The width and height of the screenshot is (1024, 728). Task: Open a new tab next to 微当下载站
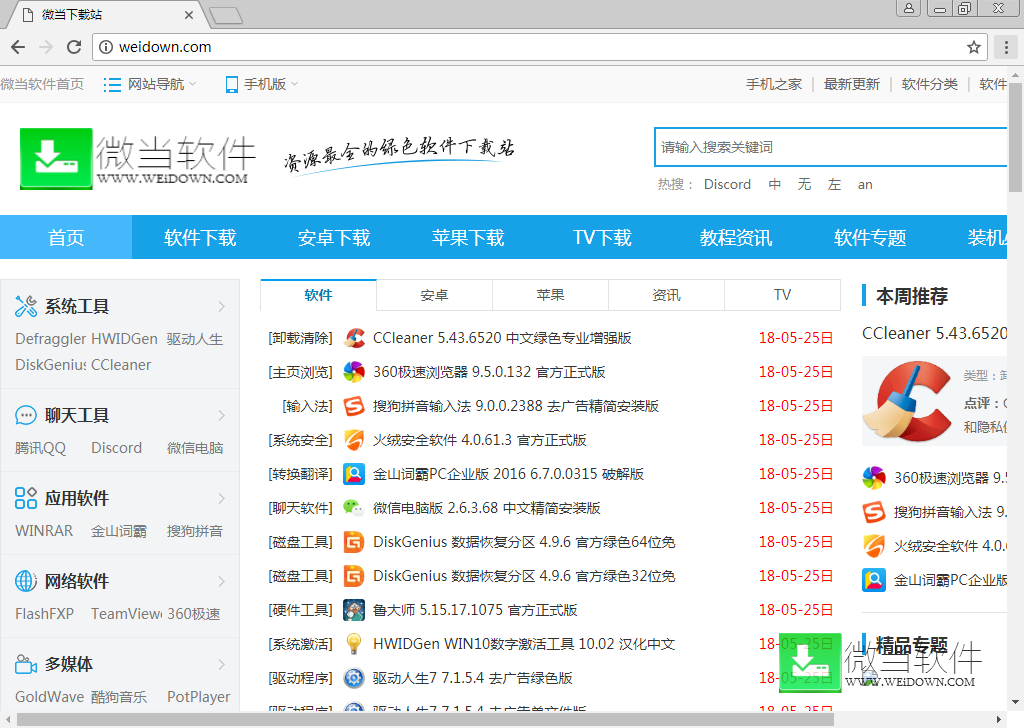pyautogui.click(x=227, y=16)
